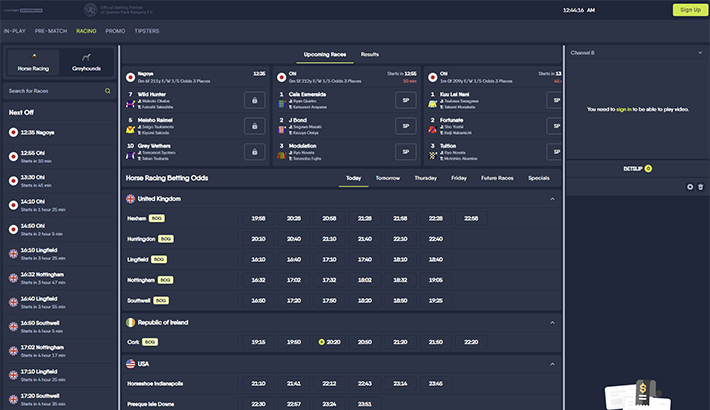710x410 pixels.
Task: Open the RACING menu
Action: click(x=86, y=31)
